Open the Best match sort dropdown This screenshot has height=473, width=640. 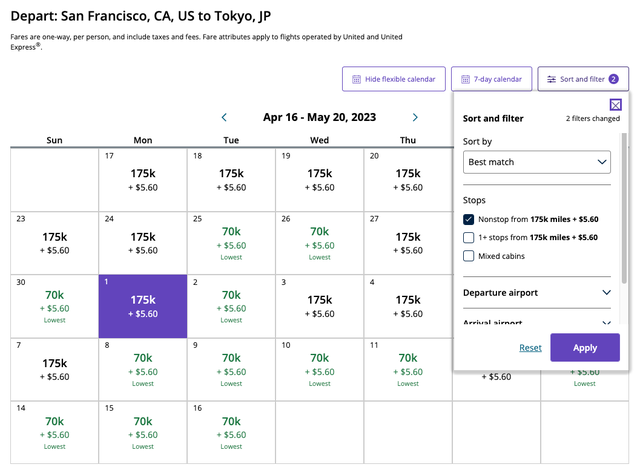pos(537,161)
